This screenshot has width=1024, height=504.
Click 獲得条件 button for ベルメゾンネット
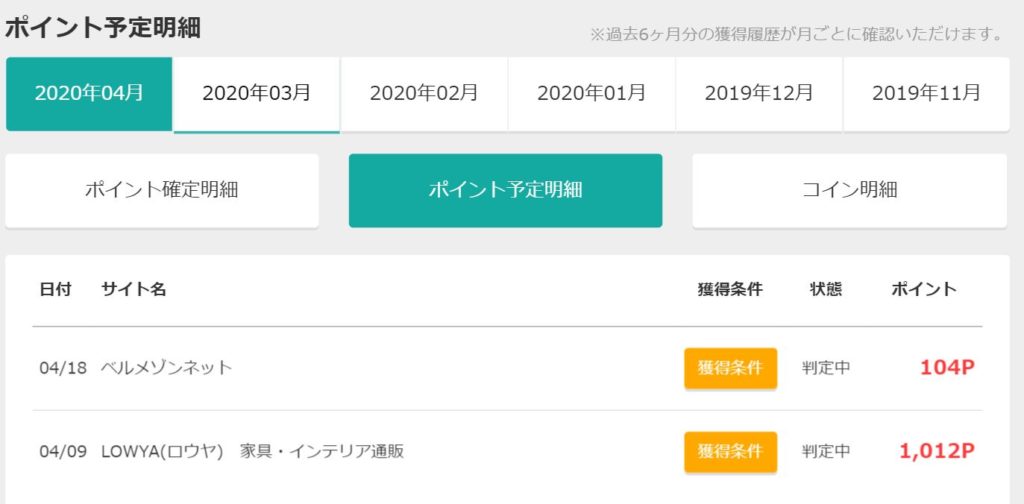[731, 368]
